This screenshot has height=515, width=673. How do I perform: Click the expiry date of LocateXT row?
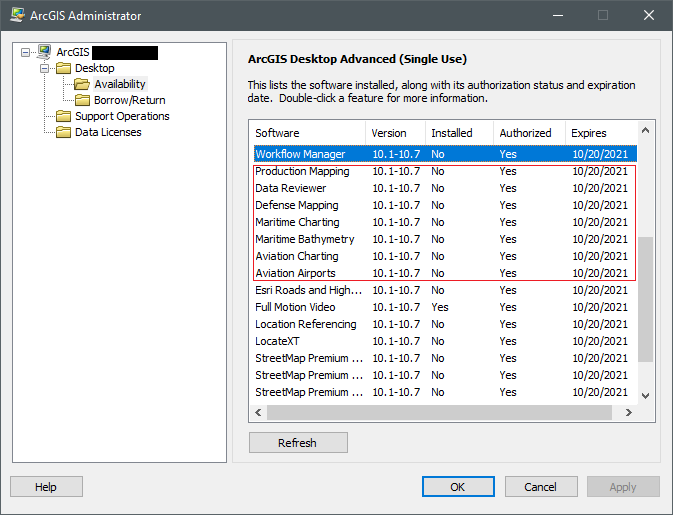[x=600, y=341]
